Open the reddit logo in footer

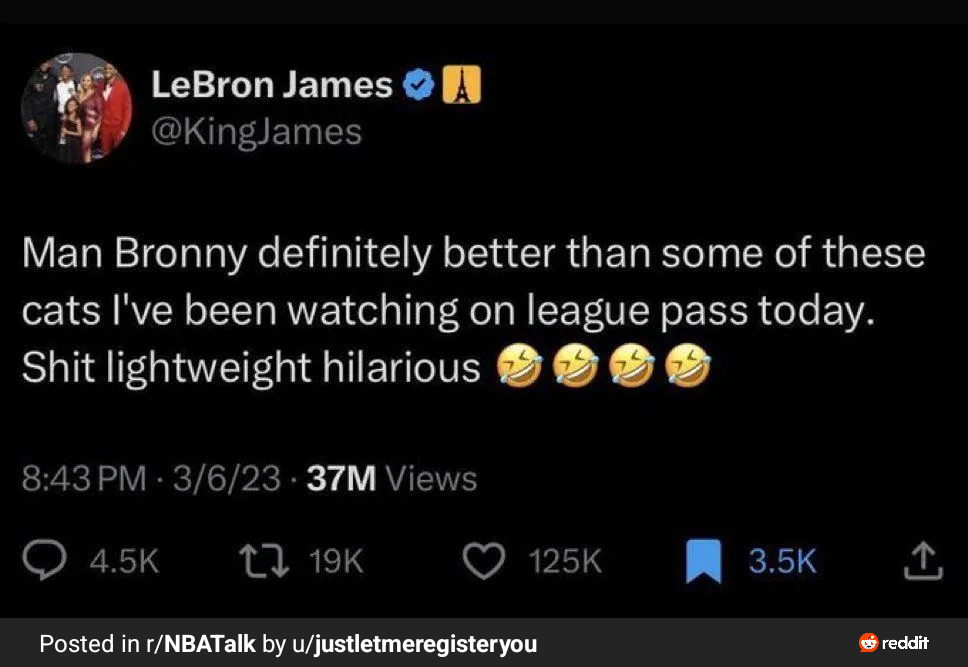pyautogui.click(x=893, y=643)
